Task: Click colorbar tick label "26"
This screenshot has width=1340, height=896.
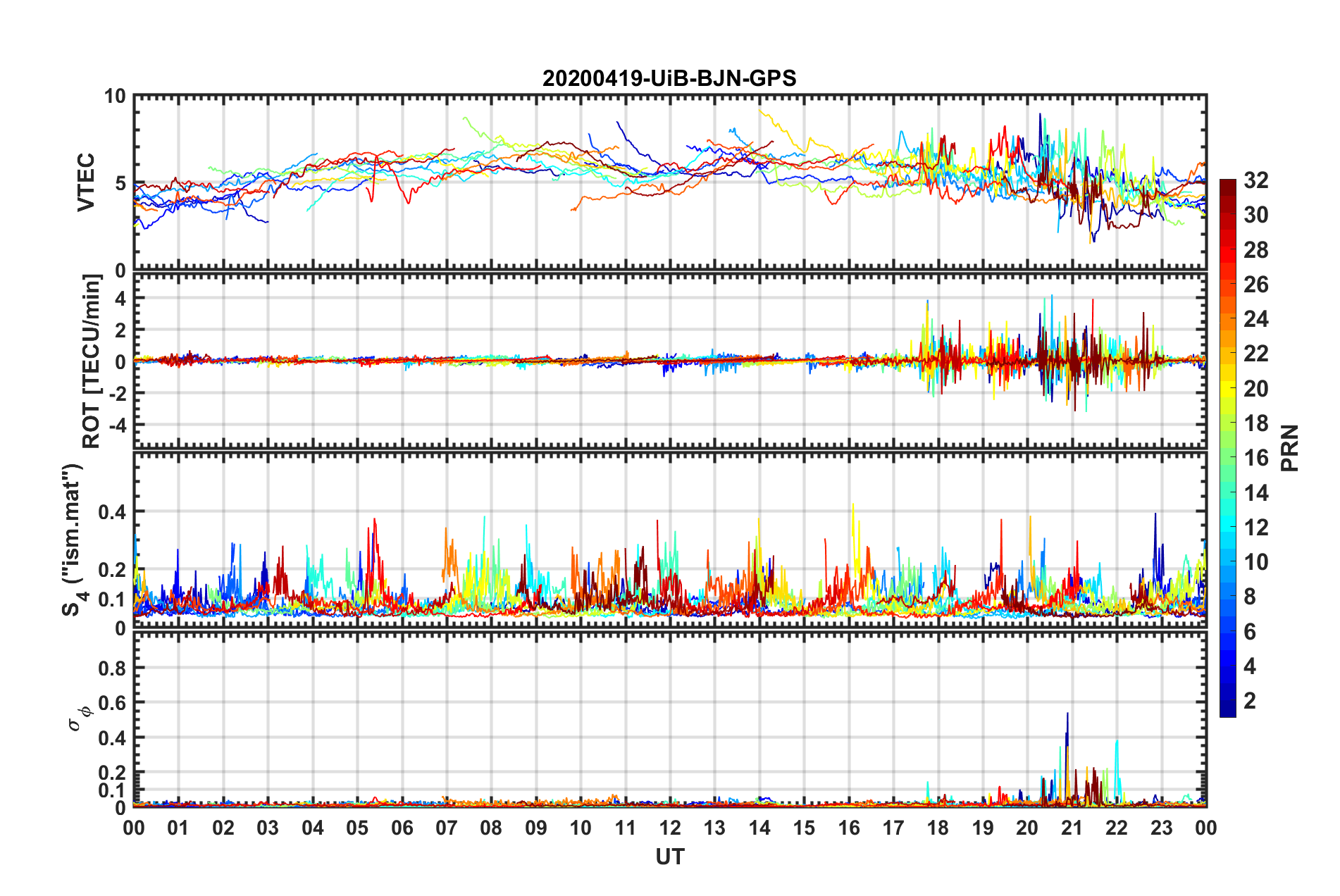Action: point(1255,285)
